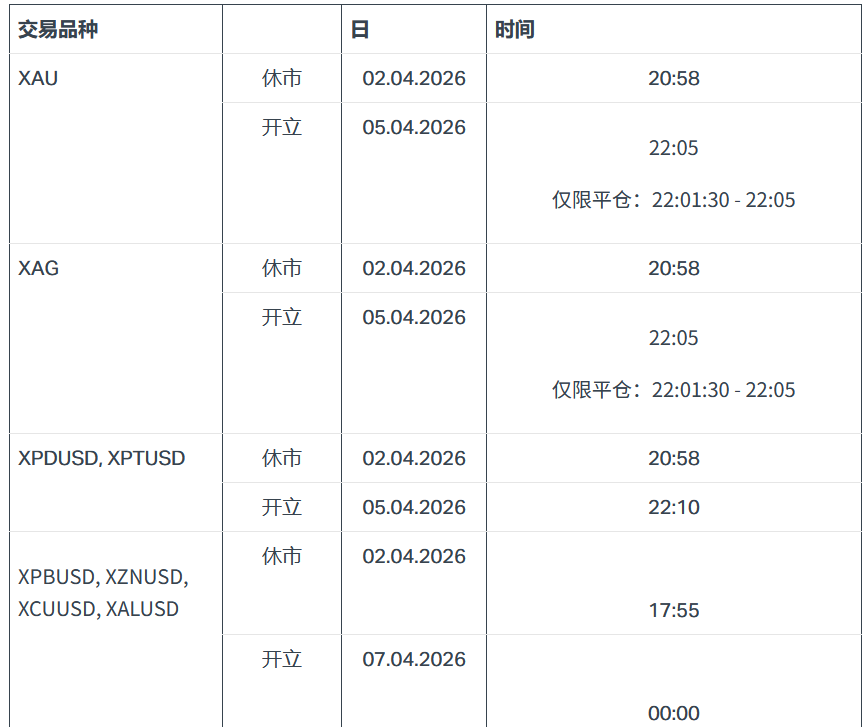Click the 日 column header
Screen dimensions: 864x727
coord(360,30)
